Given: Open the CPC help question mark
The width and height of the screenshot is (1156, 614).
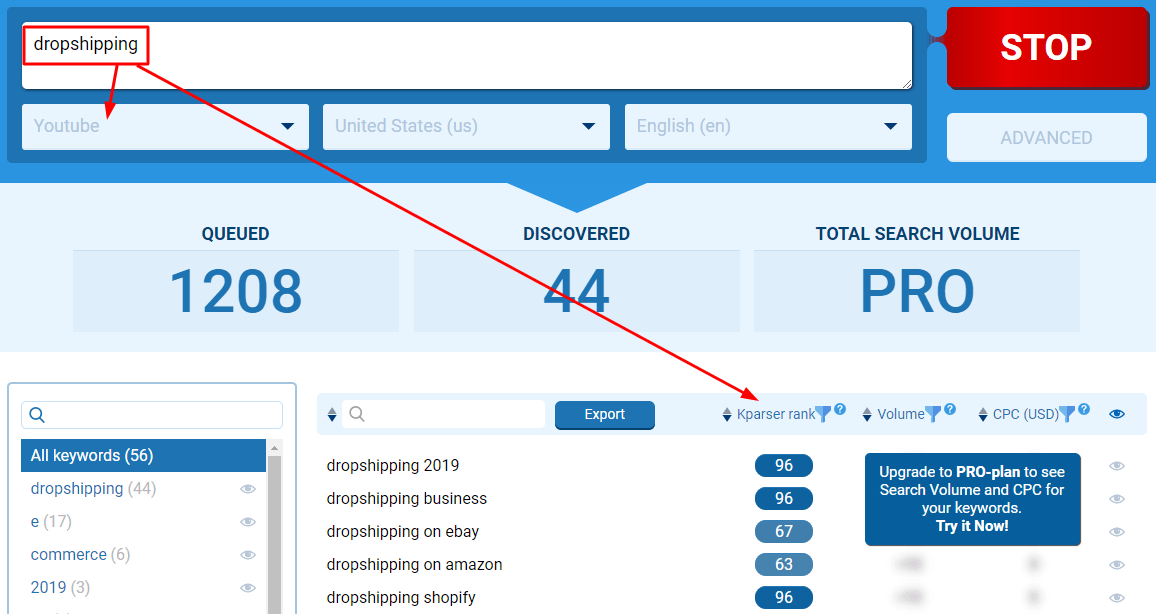Looking at the screenshot, I should click(1084, 409).
